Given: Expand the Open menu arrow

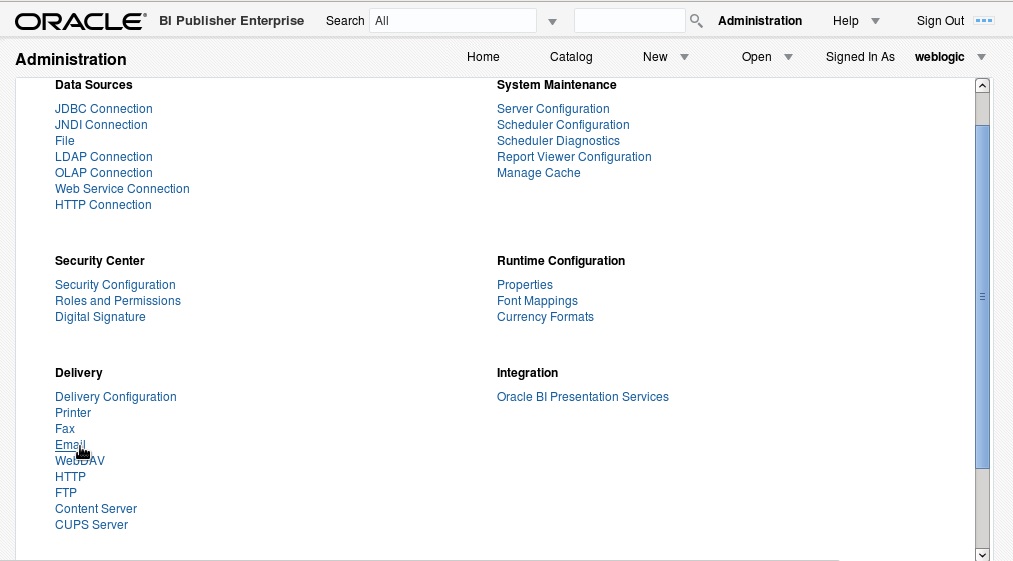Looking at the screenshot, I should tap(788, 57).
